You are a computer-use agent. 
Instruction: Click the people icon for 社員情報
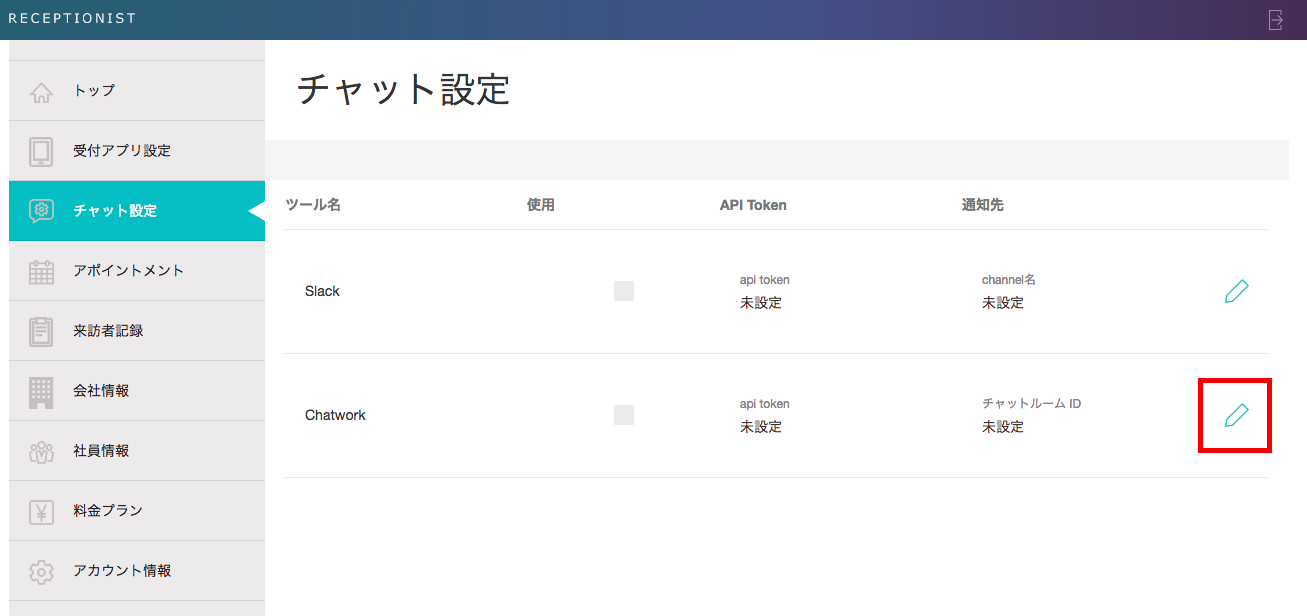point(41,451)
